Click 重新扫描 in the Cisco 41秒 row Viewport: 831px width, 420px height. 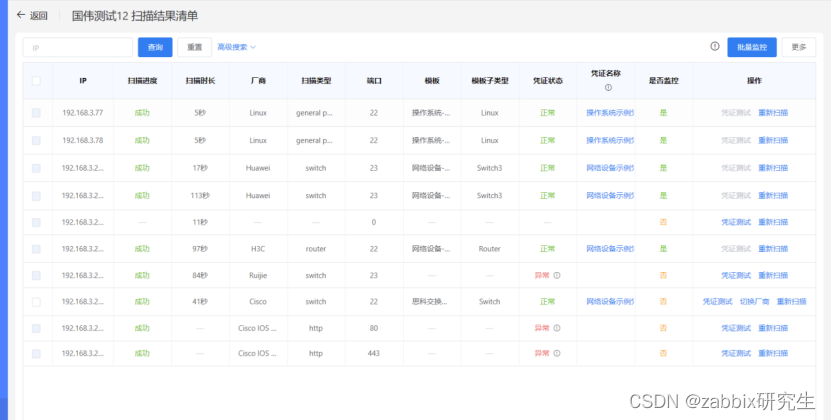[x=791, y=302]
